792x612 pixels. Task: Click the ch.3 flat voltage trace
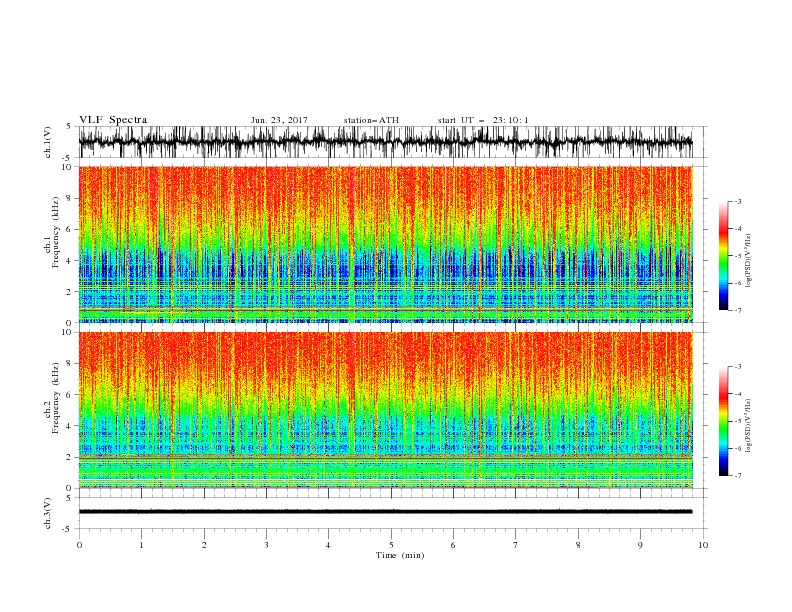pyautogui.click(x=385, y=512)
